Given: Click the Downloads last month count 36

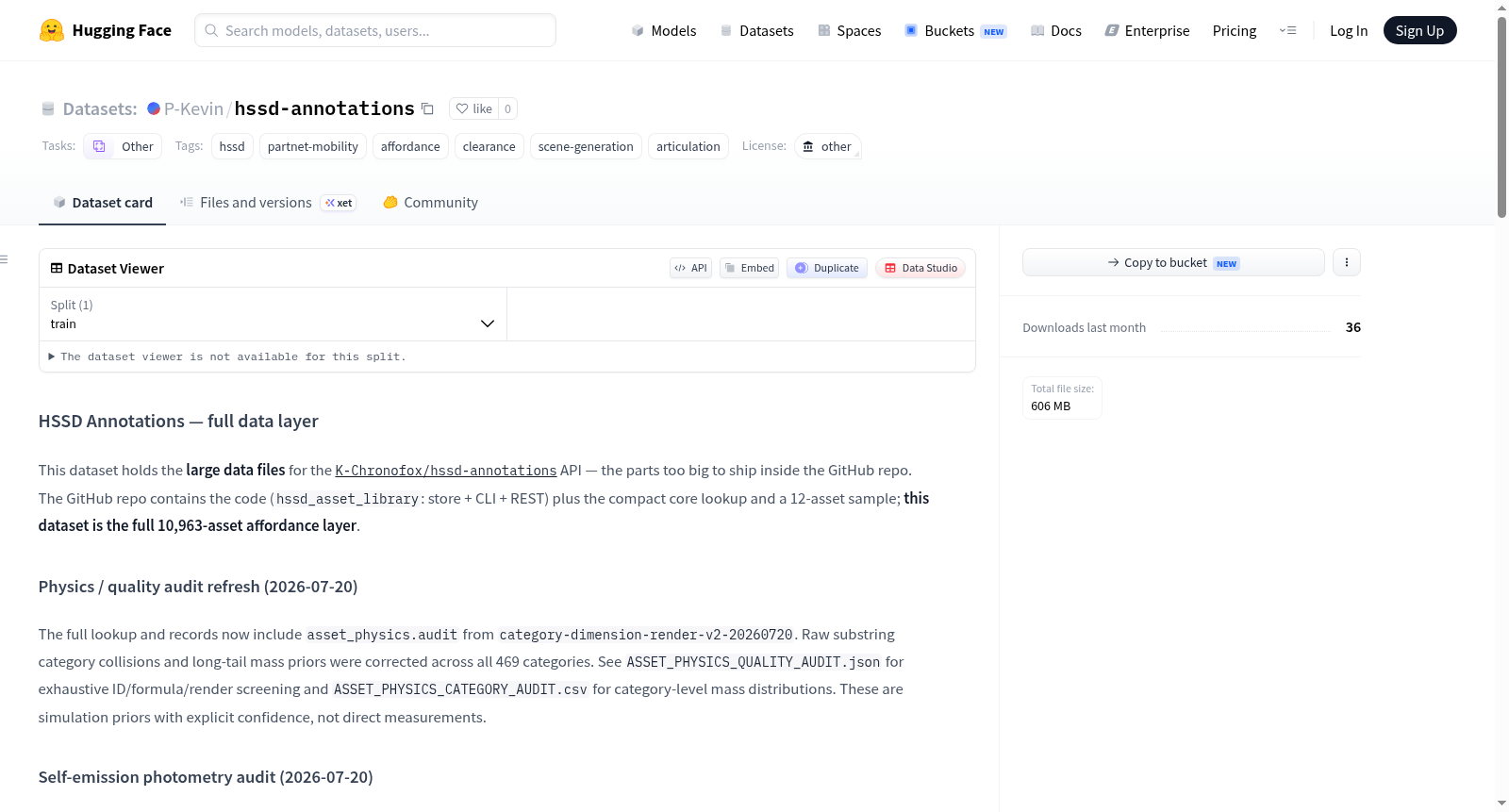Looking at the screenshot, I should [x=1353, y=327].
